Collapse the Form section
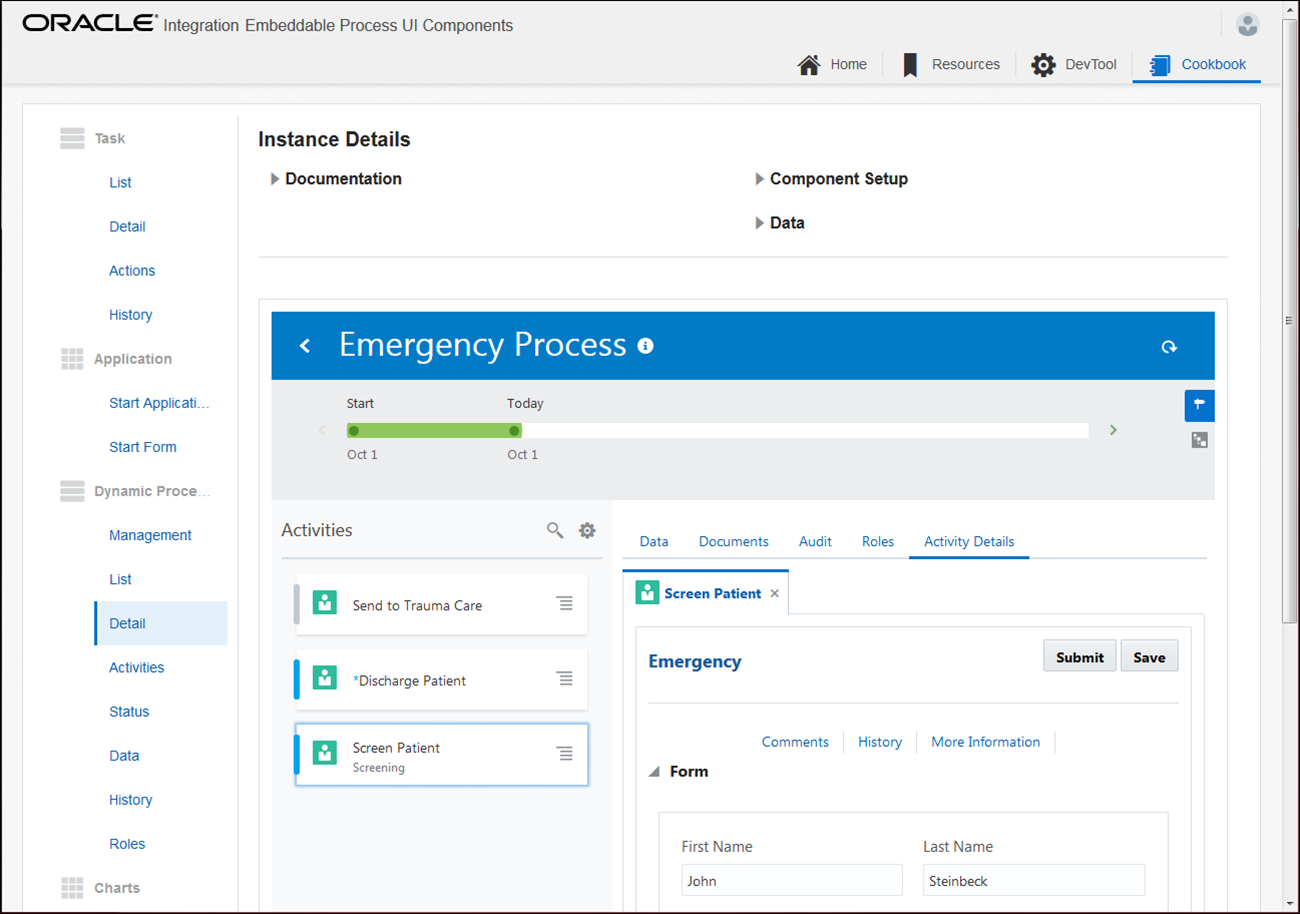Viewport: 1300px width, 914px height. (x=654, y=772)
